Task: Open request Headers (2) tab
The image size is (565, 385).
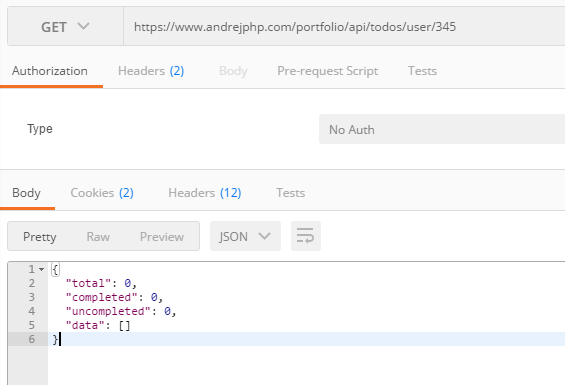Action: 151,71
